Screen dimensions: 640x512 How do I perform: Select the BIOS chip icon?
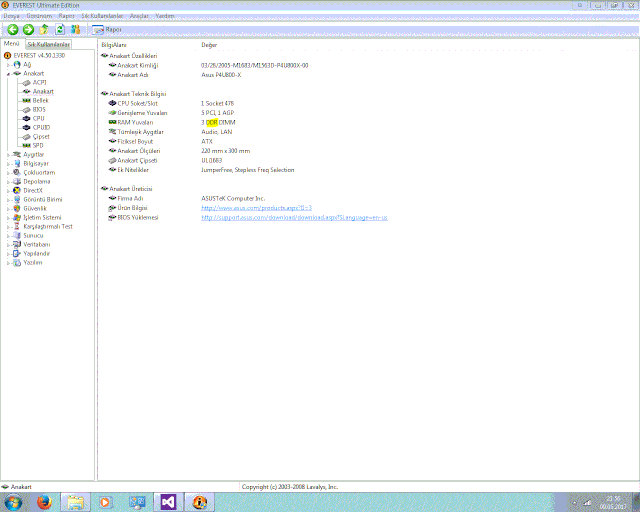[27, 109]
